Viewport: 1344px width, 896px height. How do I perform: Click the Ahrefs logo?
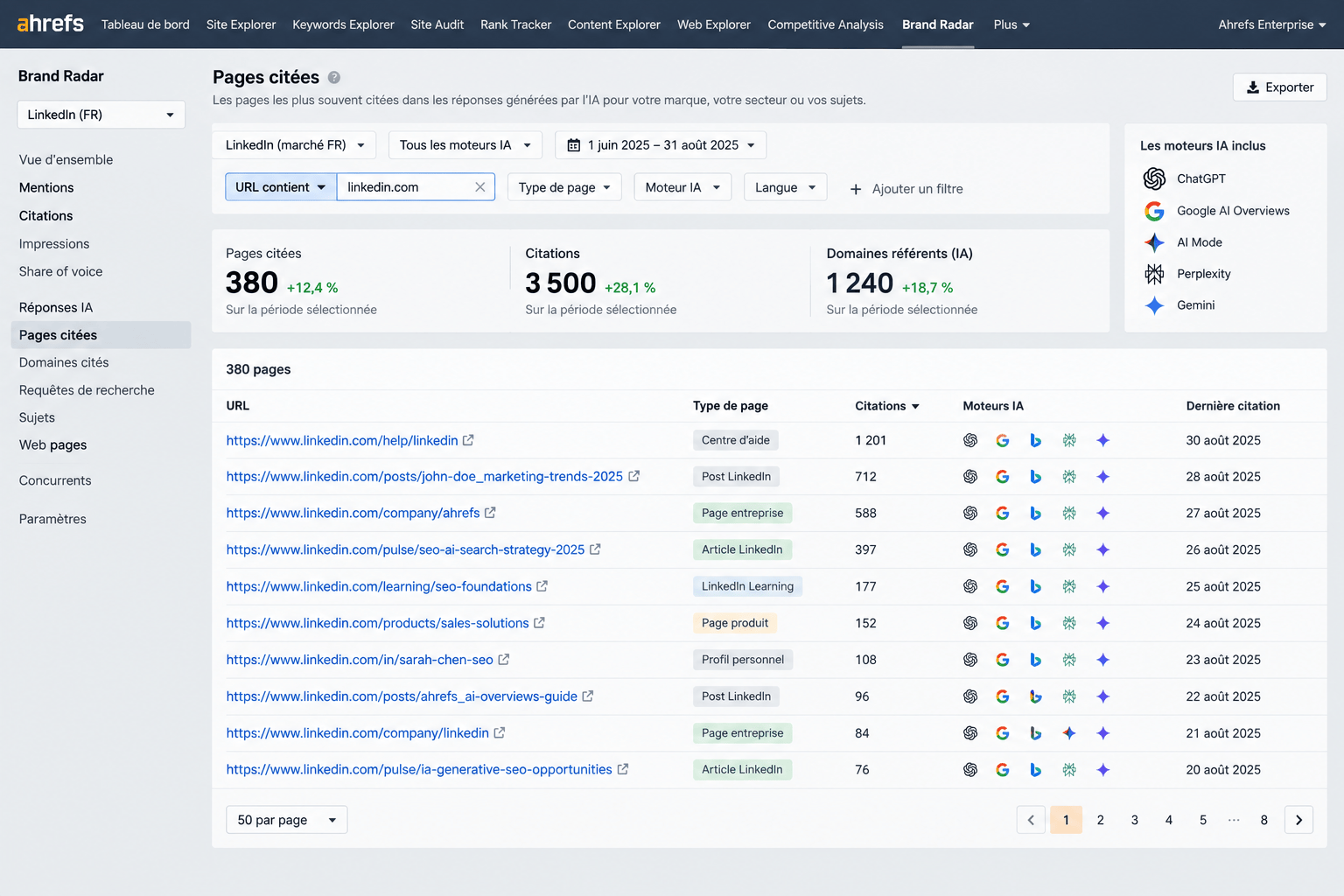click(51, 24)
